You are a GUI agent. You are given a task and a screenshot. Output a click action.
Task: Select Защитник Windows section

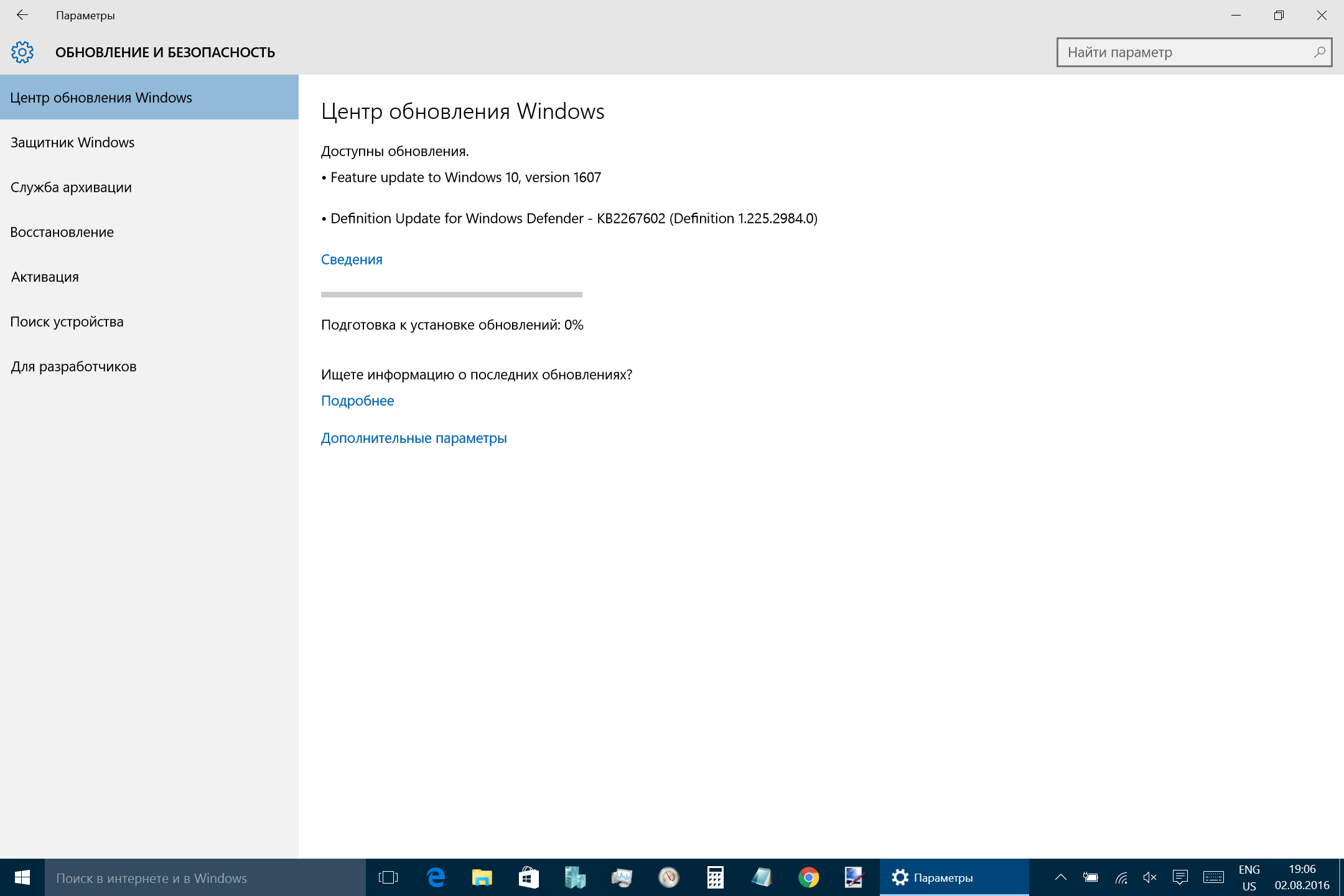click(x=73, y=142)
